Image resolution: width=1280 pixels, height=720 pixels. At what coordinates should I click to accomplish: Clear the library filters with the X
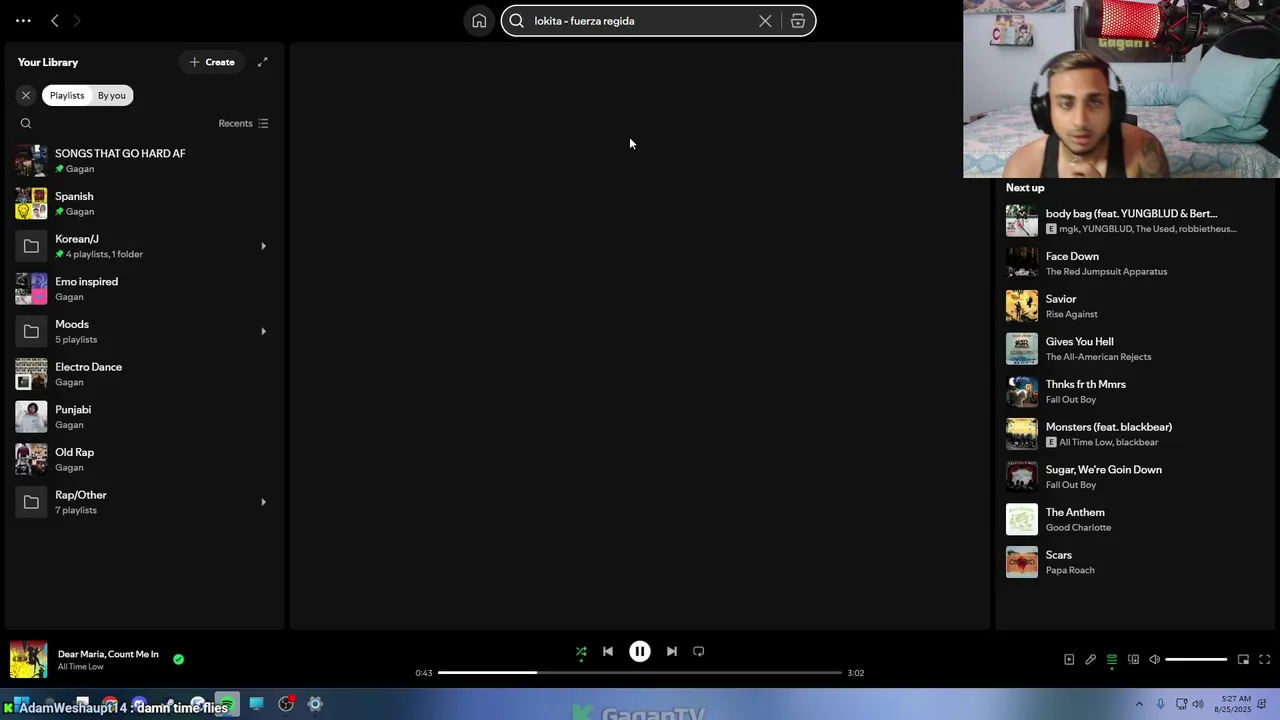[x=26, y=95]
